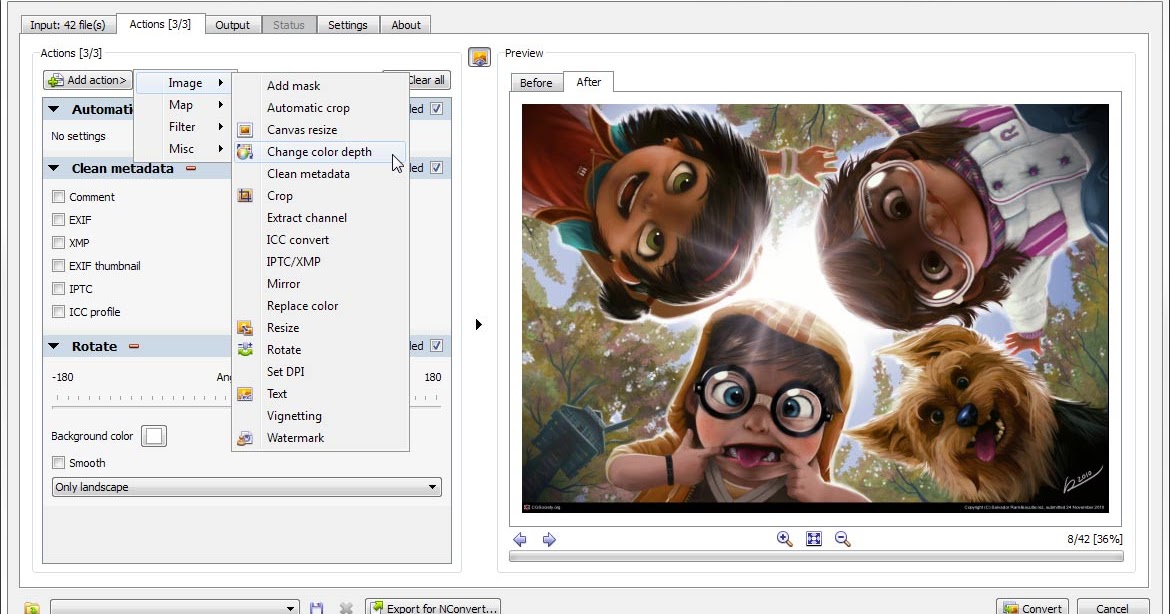Expand the Image submenu
This screenshot has height=614, width=1170.
184,83
